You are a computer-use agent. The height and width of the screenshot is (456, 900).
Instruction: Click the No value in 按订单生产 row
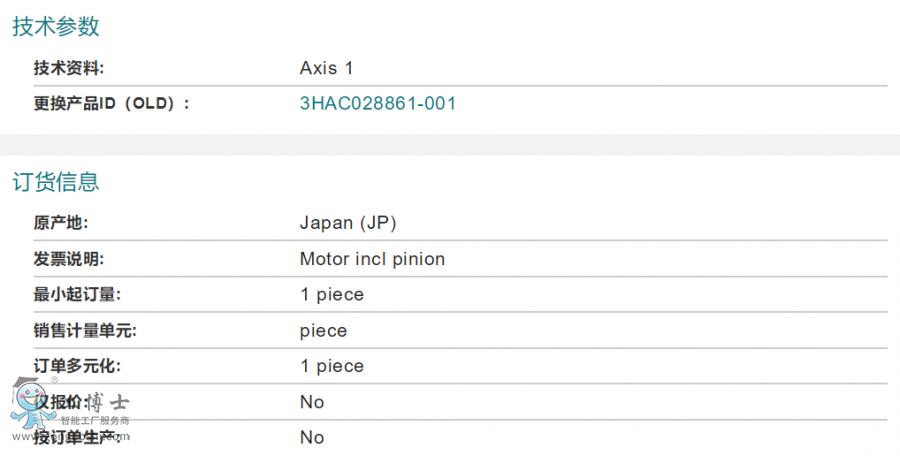tap(312, 438)
